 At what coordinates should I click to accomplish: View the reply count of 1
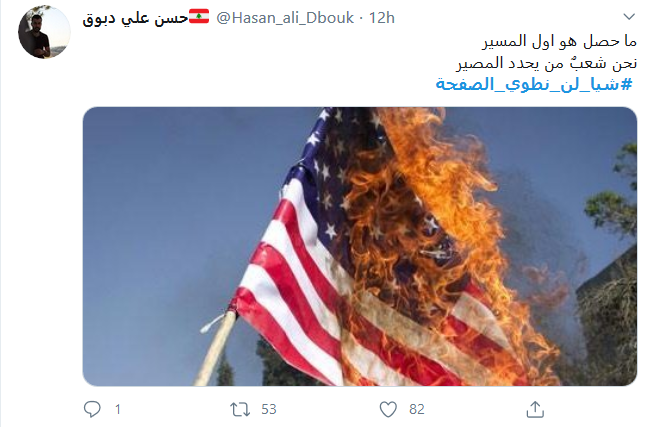coord(118,410)
